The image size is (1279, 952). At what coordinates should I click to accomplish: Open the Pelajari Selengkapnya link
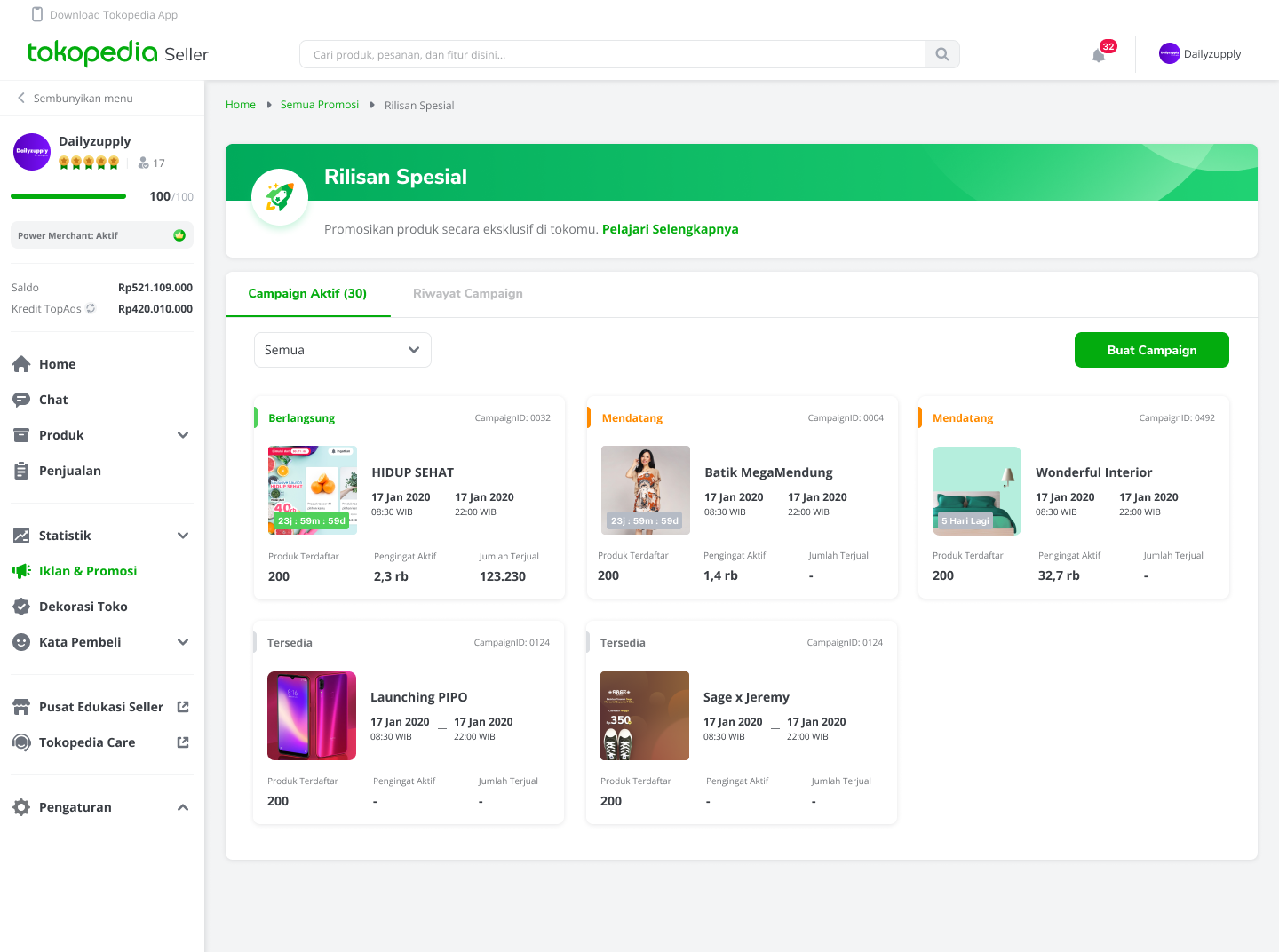point(671,229)
